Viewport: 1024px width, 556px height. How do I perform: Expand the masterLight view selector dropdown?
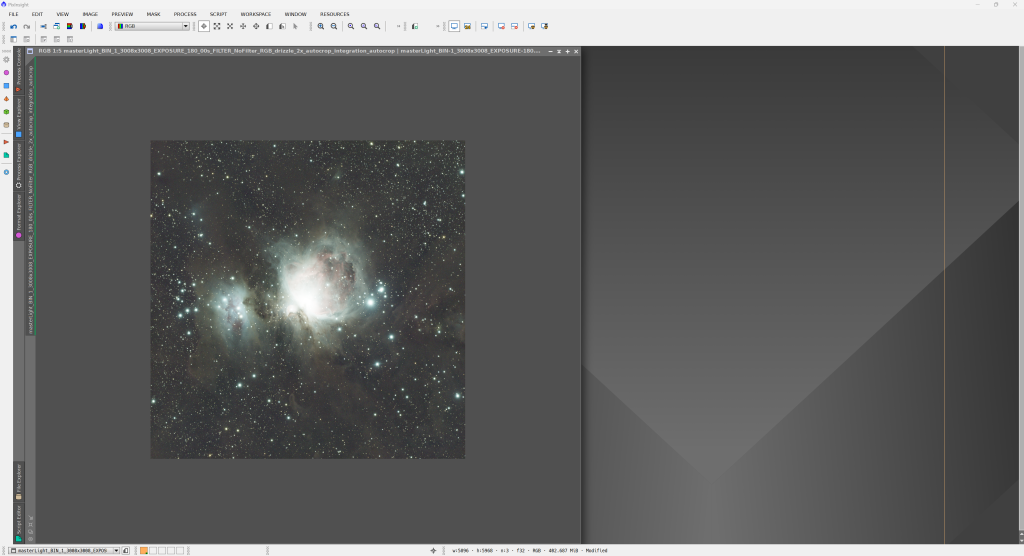pyautogui.click(x=116, y=550)
